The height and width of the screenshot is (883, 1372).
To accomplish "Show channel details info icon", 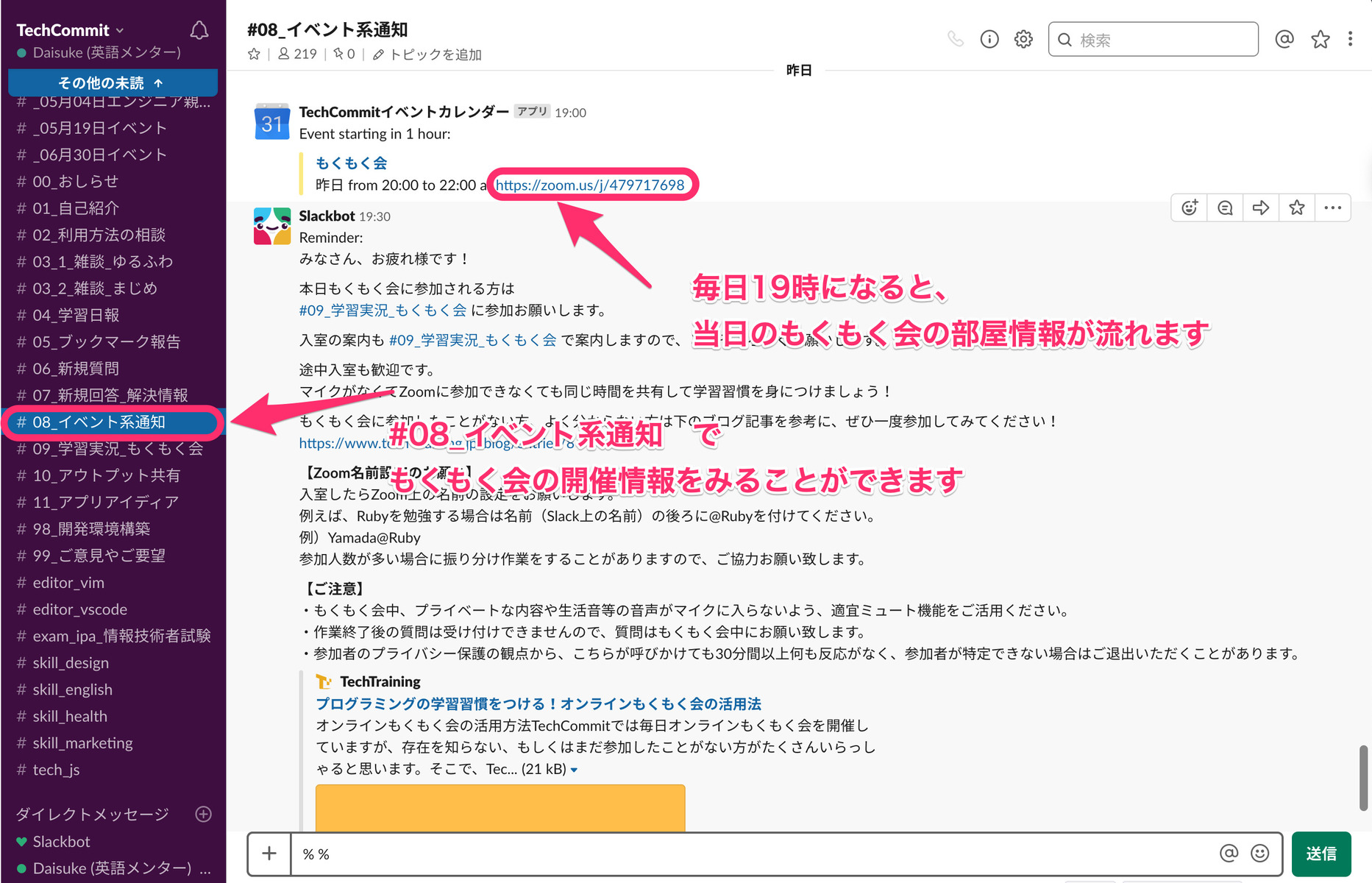I will pos(989,39).
